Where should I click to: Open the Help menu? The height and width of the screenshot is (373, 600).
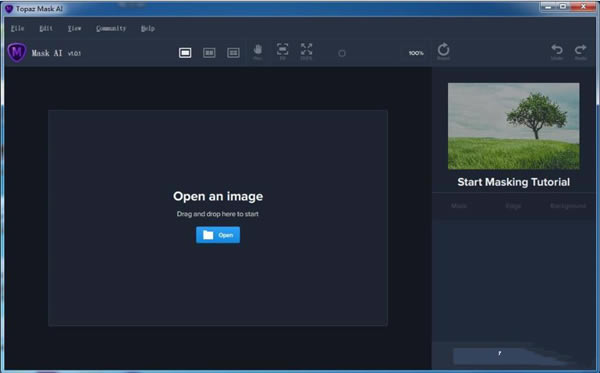point(148,28)
